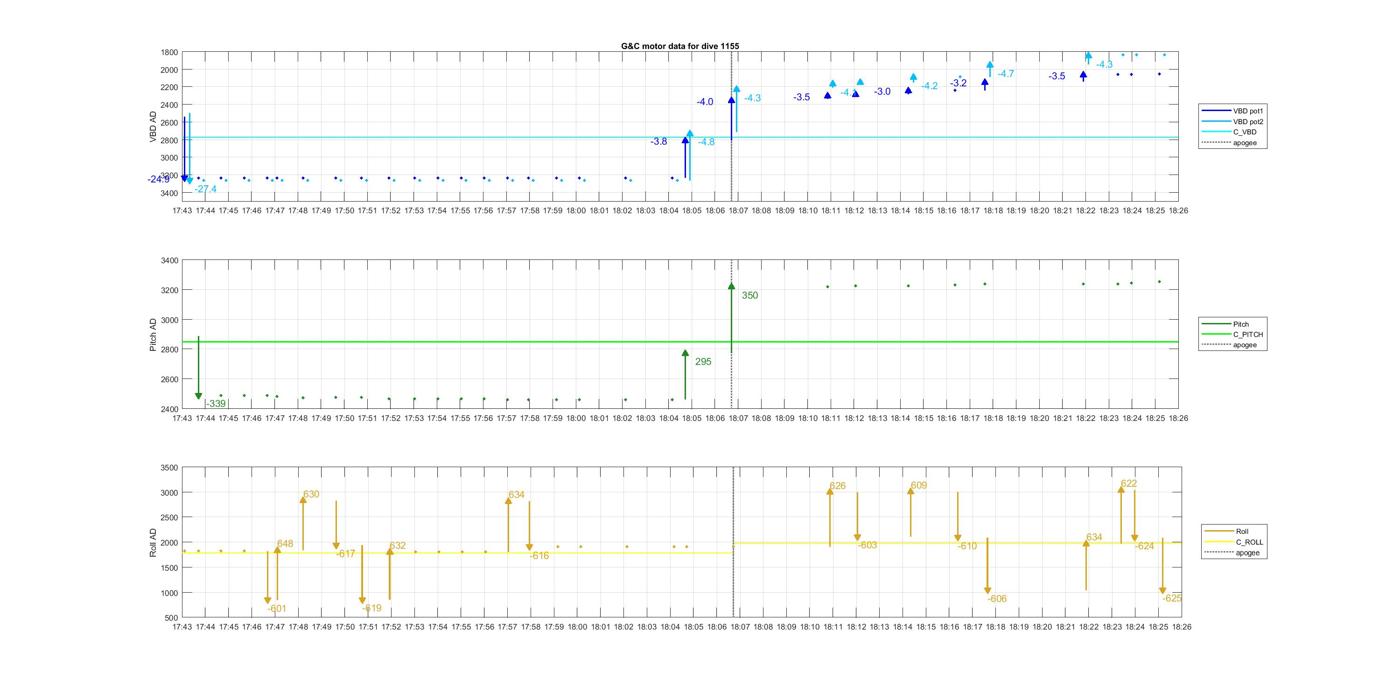Screen dimensions: 1400x693
Task: Click the "1800" tick on the VBD axis
Action: [168, 52]
